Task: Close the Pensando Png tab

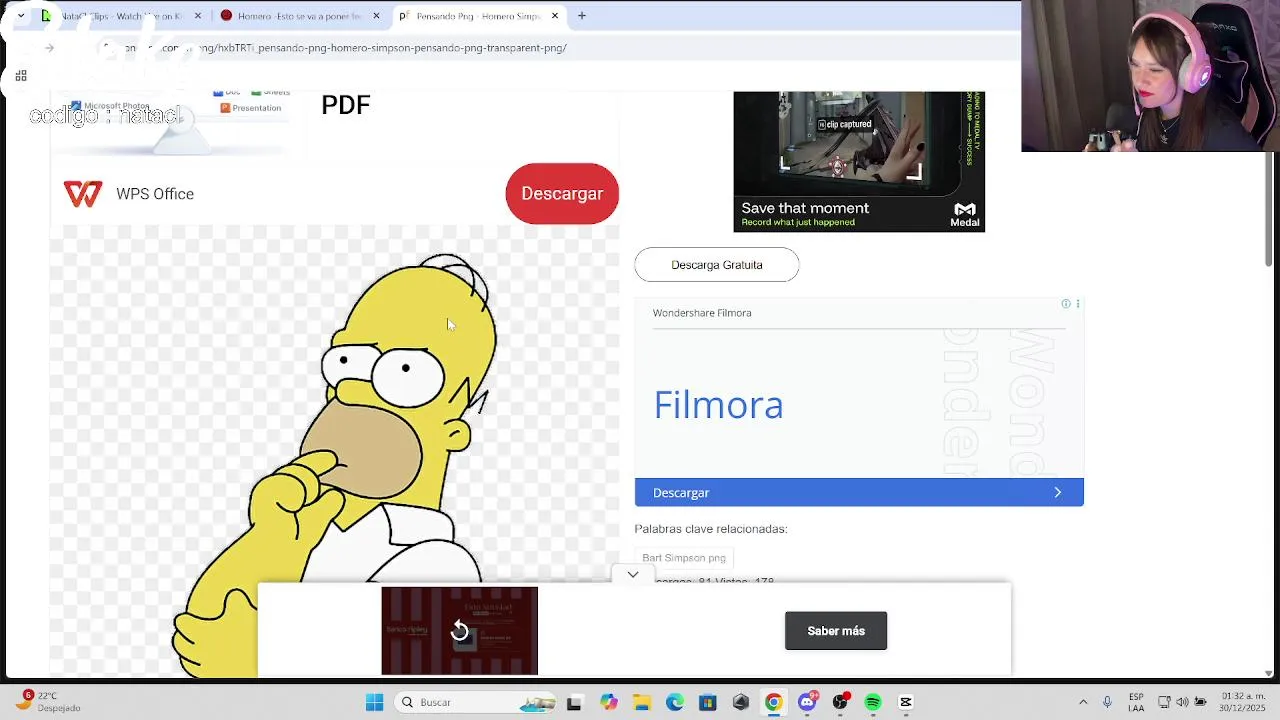Action: click(x=555, y=16)
